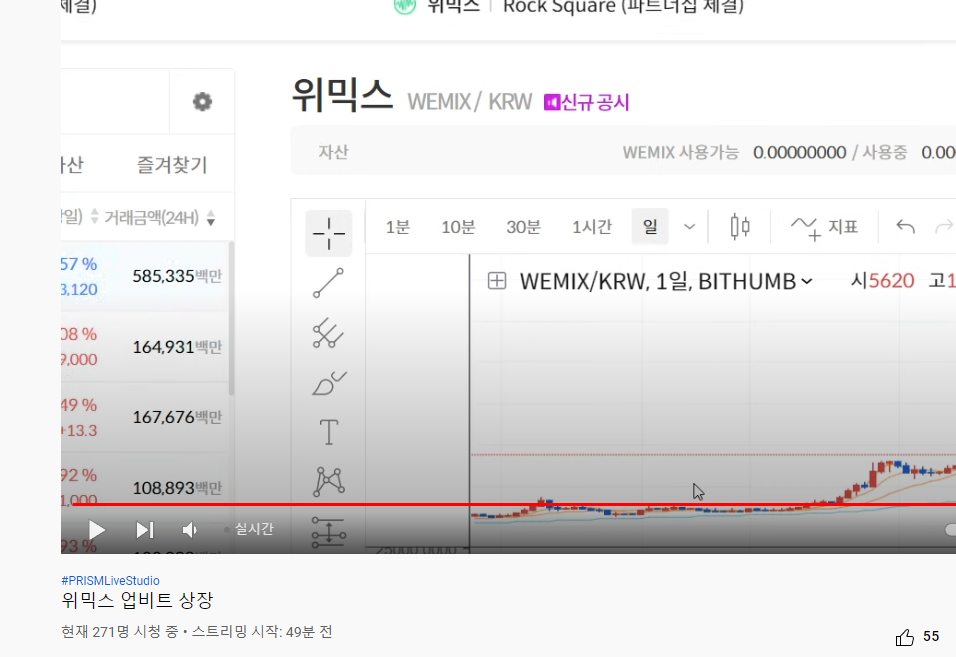Viewport: 956px width, 657px height.
Task: Set chart interval to 일
Action: click(x=650, y=227)
